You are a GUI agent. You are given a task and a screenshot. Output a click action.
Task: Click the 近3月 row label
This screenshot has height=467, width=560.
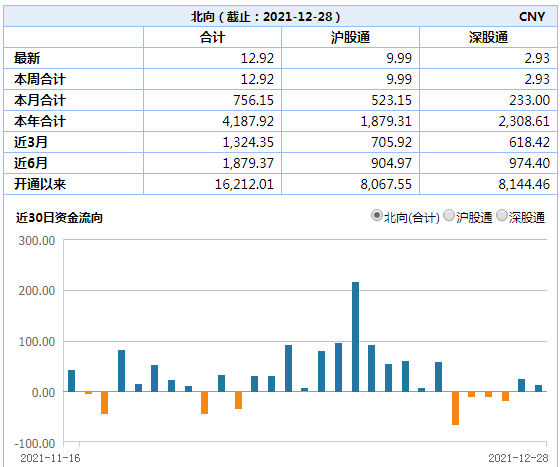click(x=31, y=142)
